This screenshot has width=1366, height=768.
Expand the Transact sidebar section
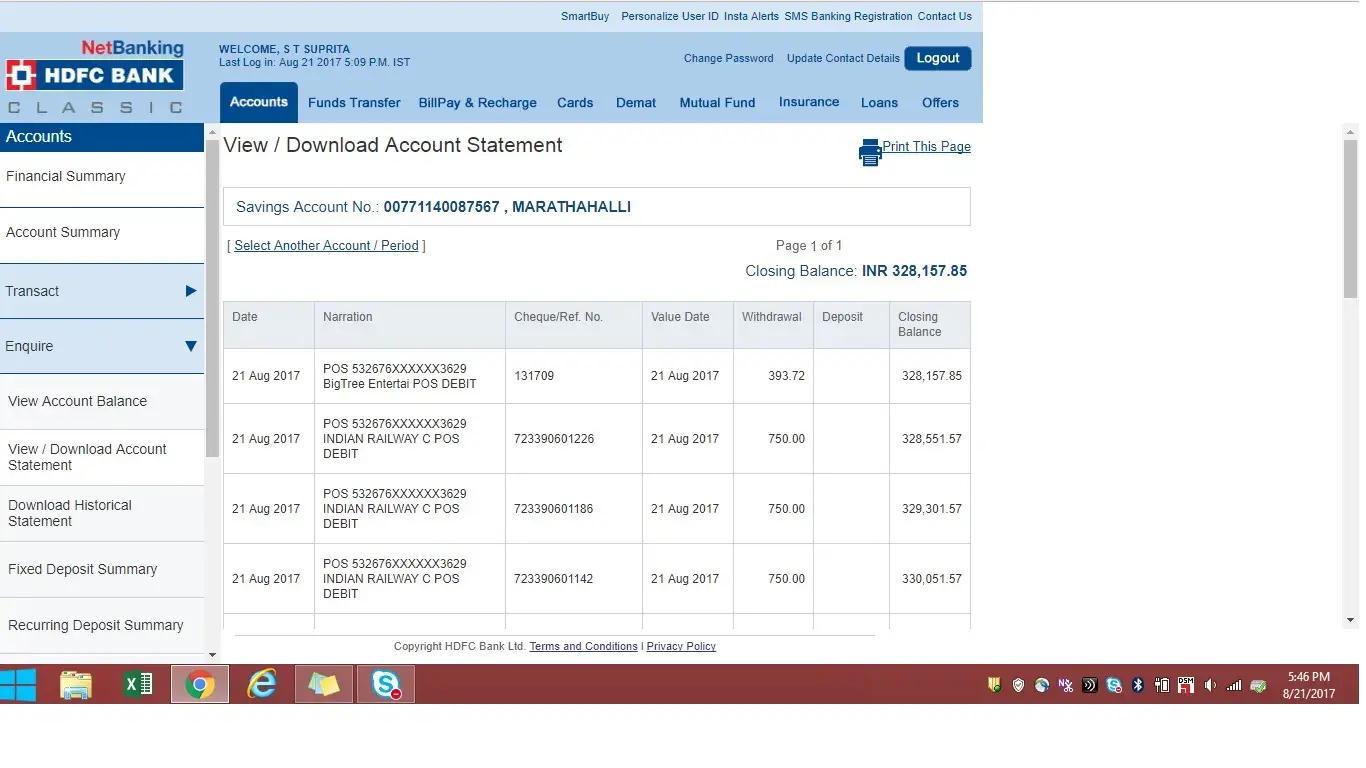coord(102,291)
